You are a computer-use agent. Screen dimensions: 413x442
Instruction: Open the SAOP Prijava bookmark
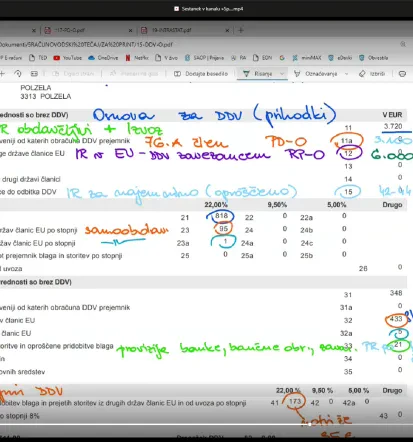coord(204,58)
